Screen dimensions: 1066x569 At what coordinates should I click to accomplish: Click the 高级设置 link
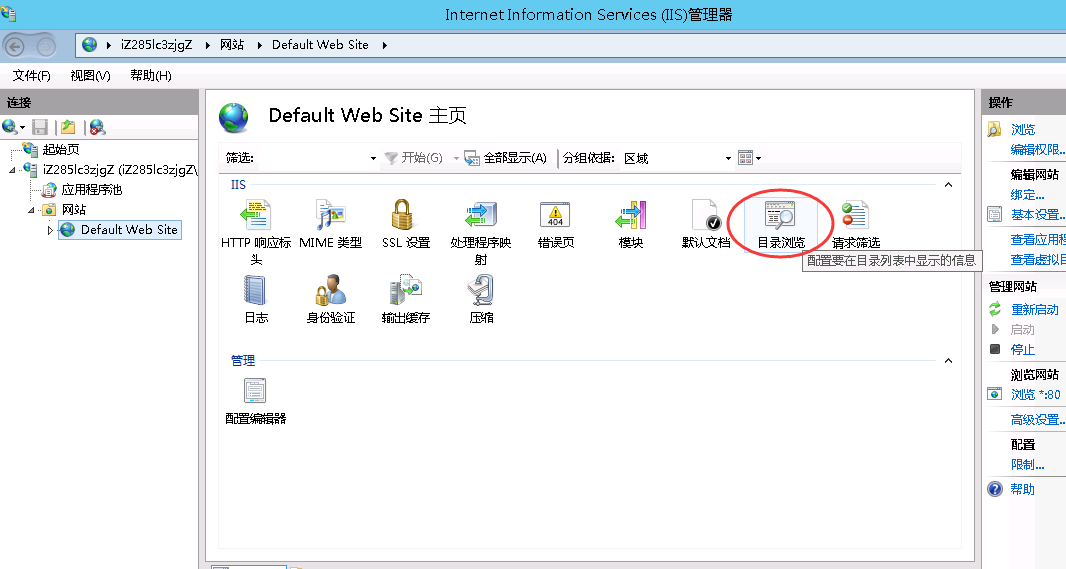pos(1035,420)
